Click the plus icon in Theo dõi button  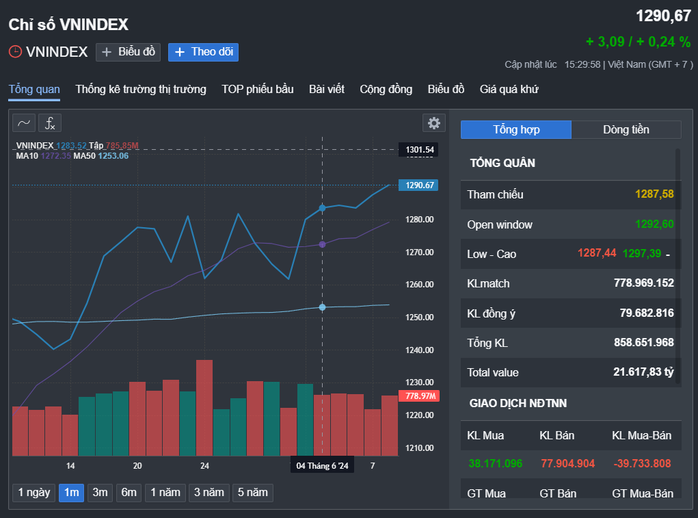pyautogui.click(x=180, y=52)
